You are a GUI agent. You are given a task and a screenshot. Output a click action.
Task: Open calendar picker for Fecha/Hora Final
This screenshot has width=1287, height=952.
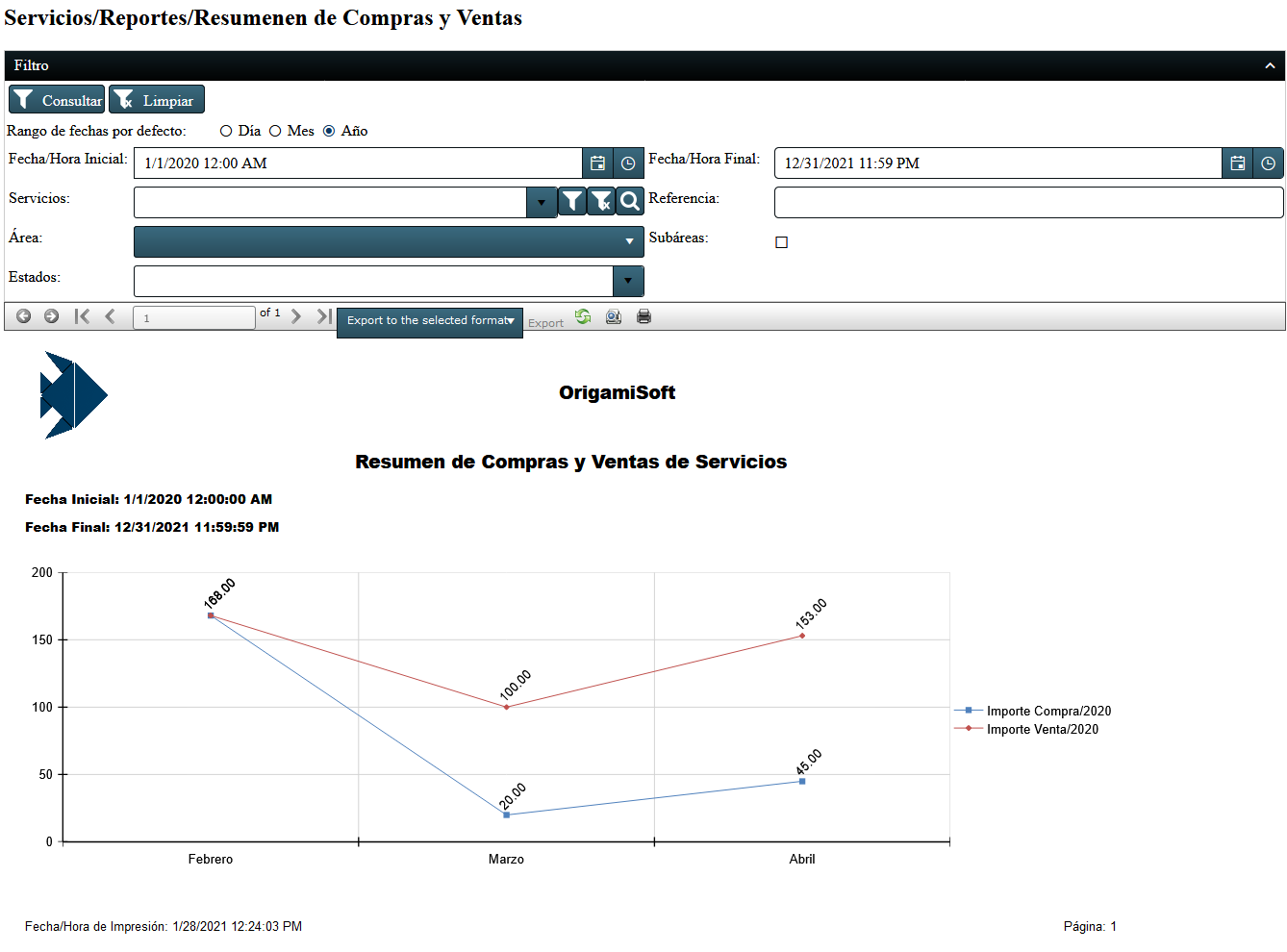(x=1238, y=163)
